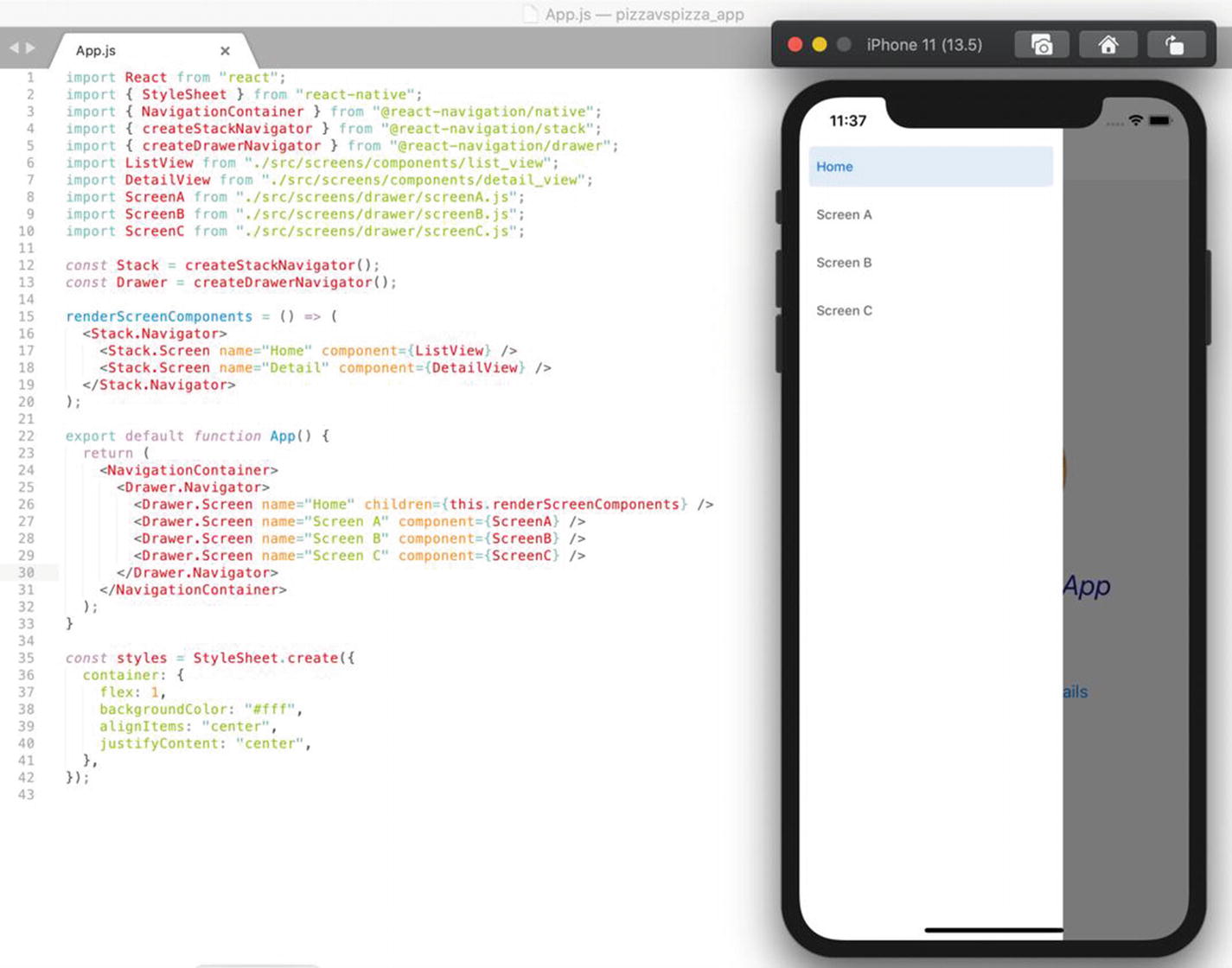
Task: Open Screen A from the drawer
Action: [930, 214]
